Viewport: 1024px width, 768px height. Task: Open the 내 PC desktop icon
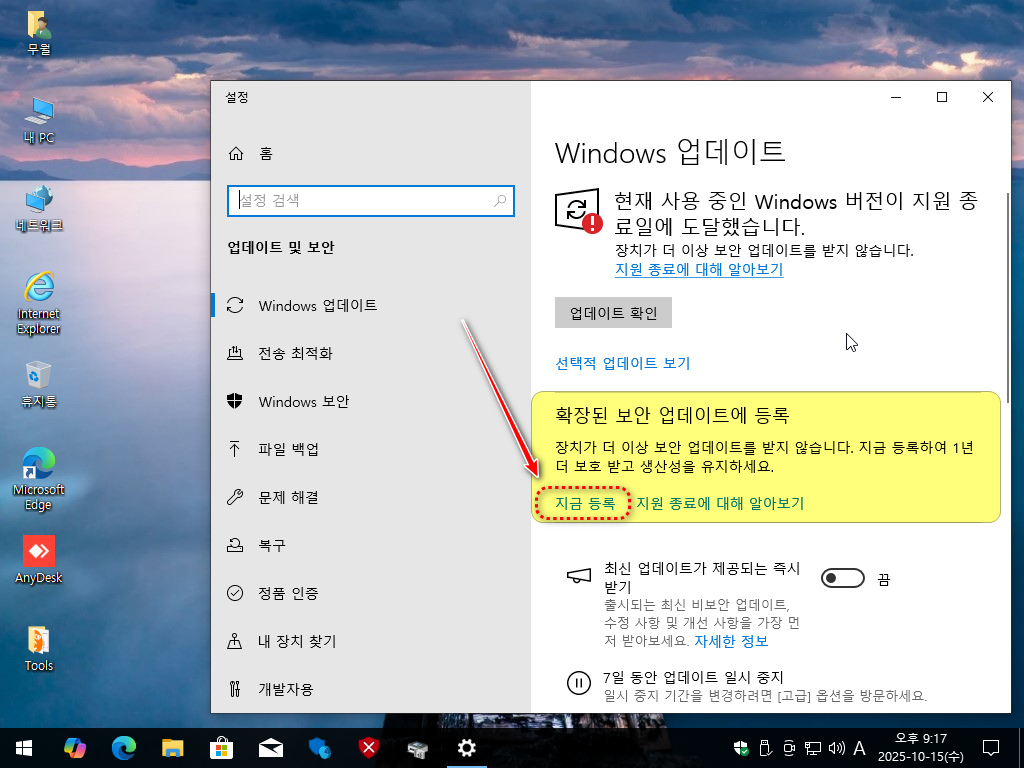point(39,120)
